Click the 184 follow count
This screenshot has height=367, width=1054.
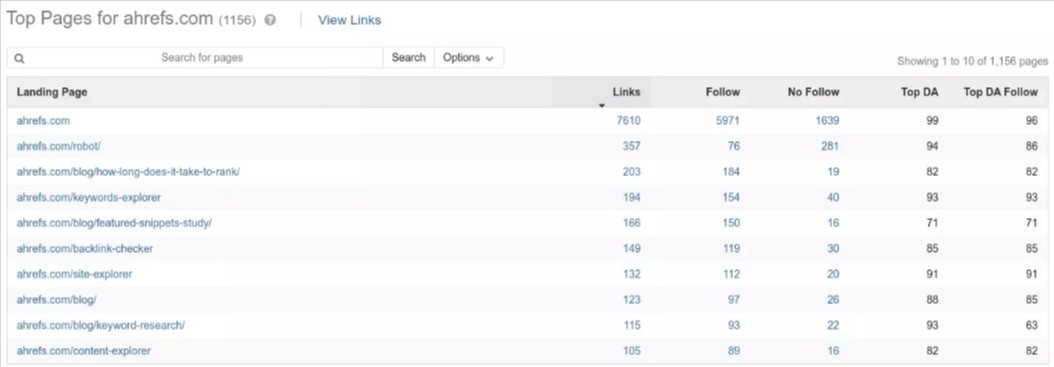[x=730, y=172]
